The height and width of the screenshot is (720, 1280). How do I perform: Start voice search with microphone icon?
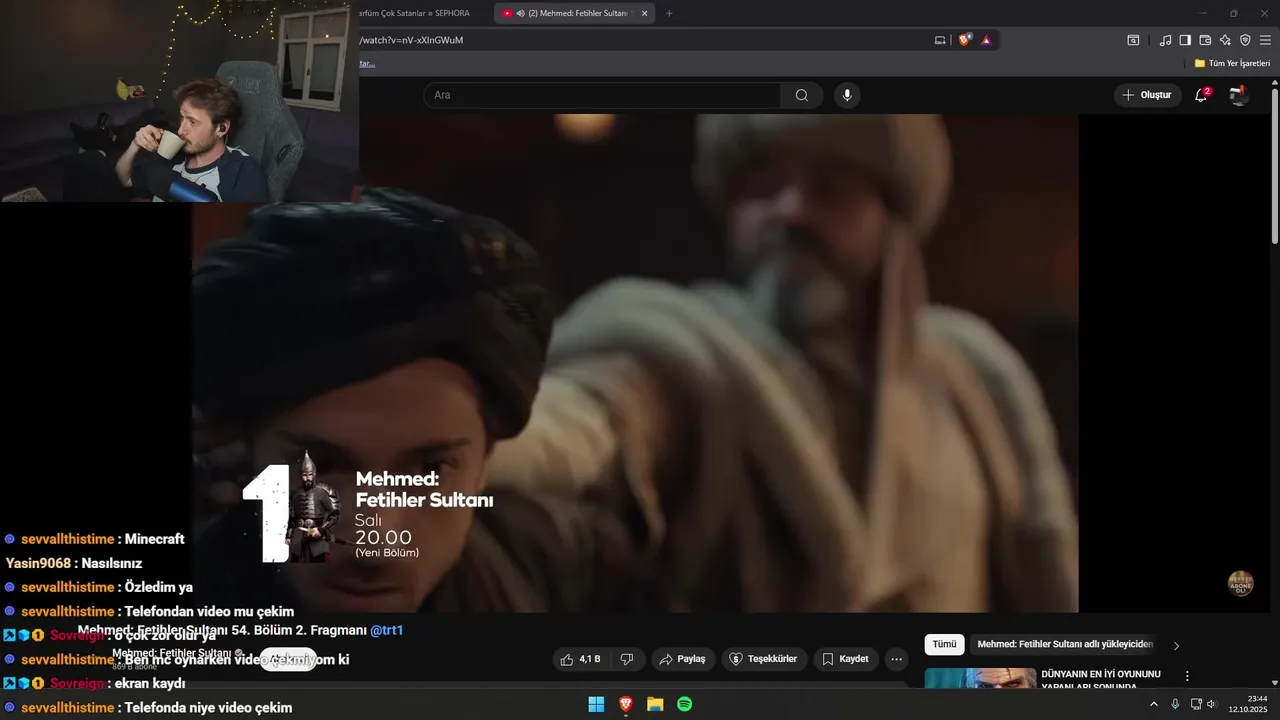pyautogui.click(x=847, y=95)
